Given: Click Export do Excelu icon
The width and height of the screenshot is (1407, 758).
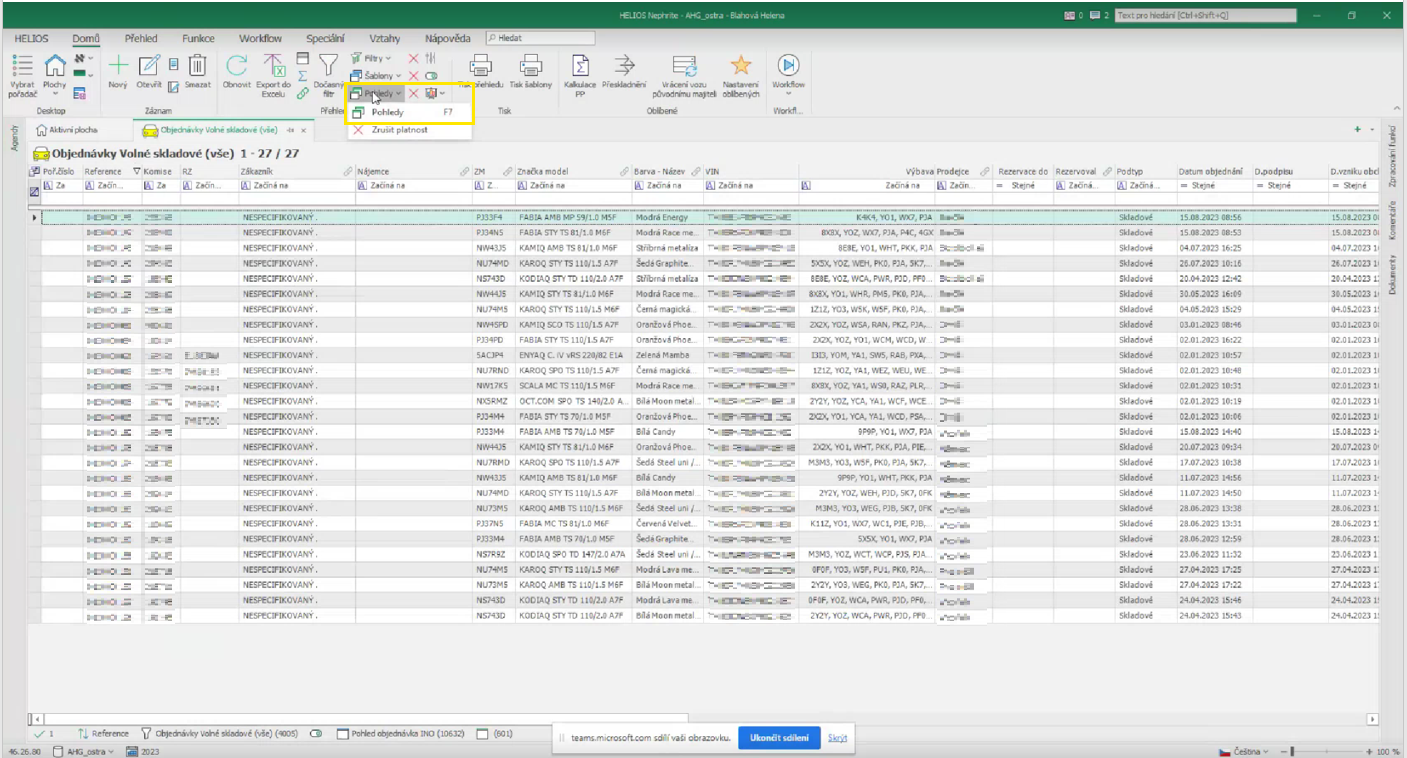Looking at the screenshot, I should [274, 66].
